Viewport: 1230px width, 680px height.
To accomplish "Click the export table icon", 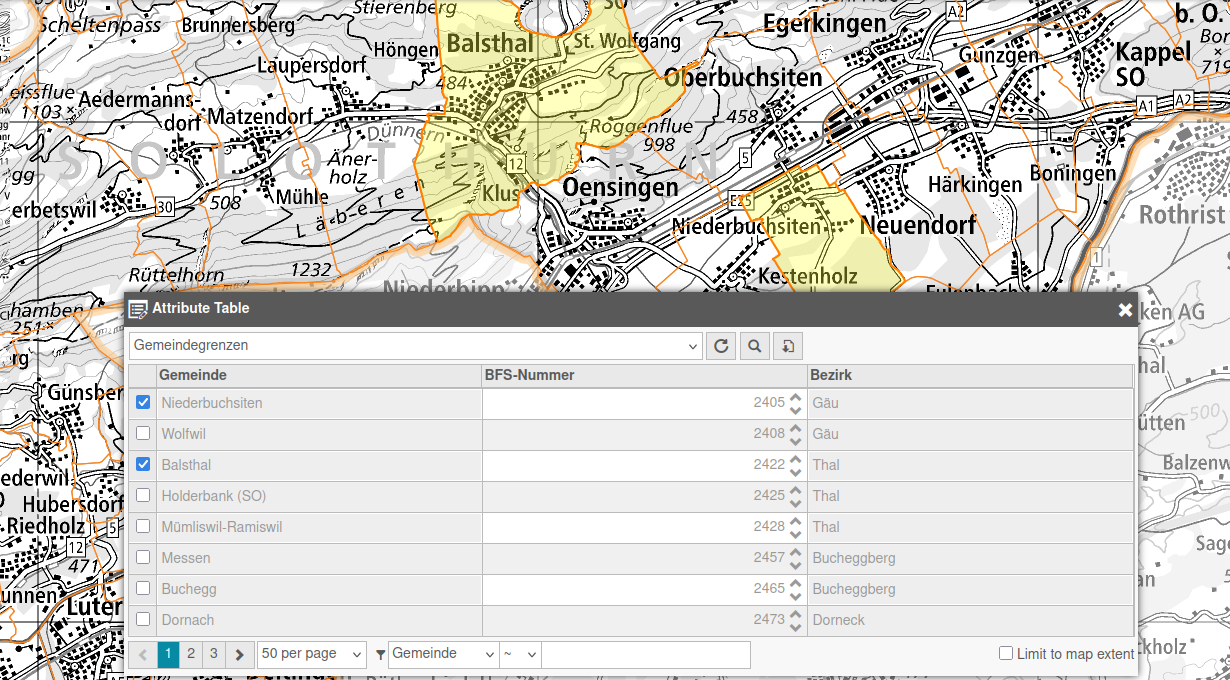I will 788,346.
